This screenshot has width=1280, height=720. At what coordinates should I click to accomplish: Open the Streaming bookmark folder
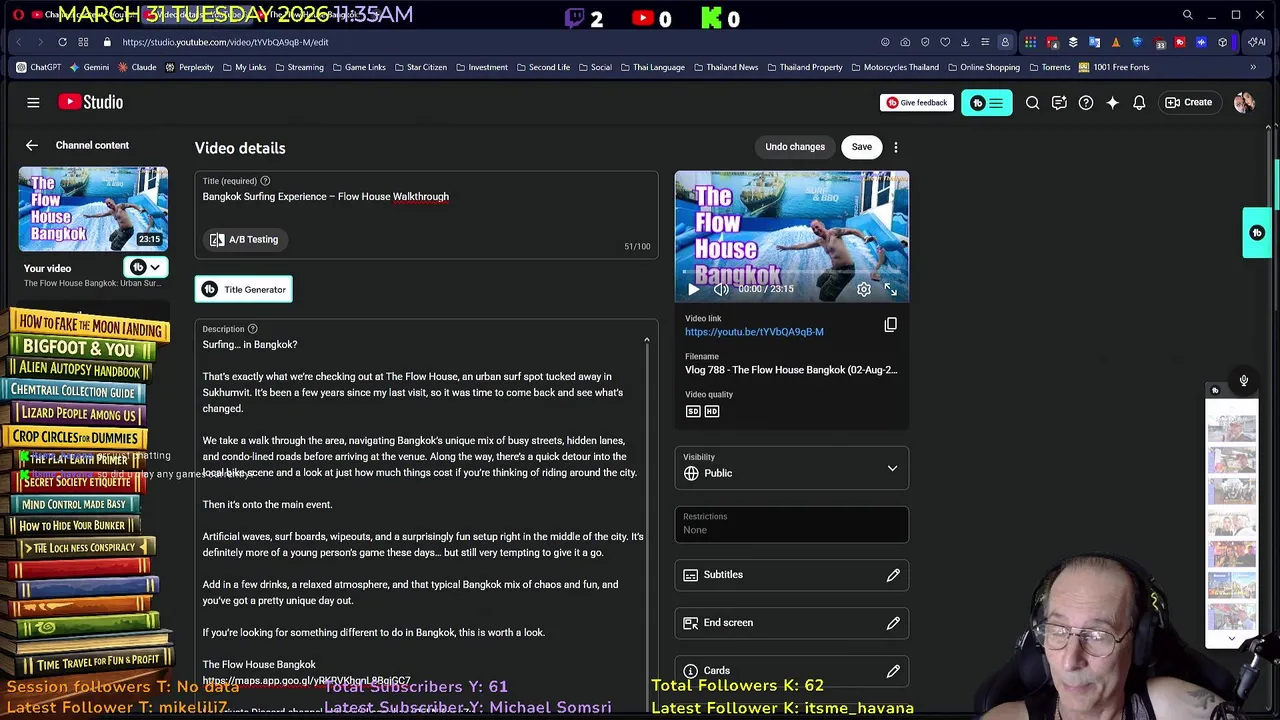pyautogui.click(x=298, y=67)
